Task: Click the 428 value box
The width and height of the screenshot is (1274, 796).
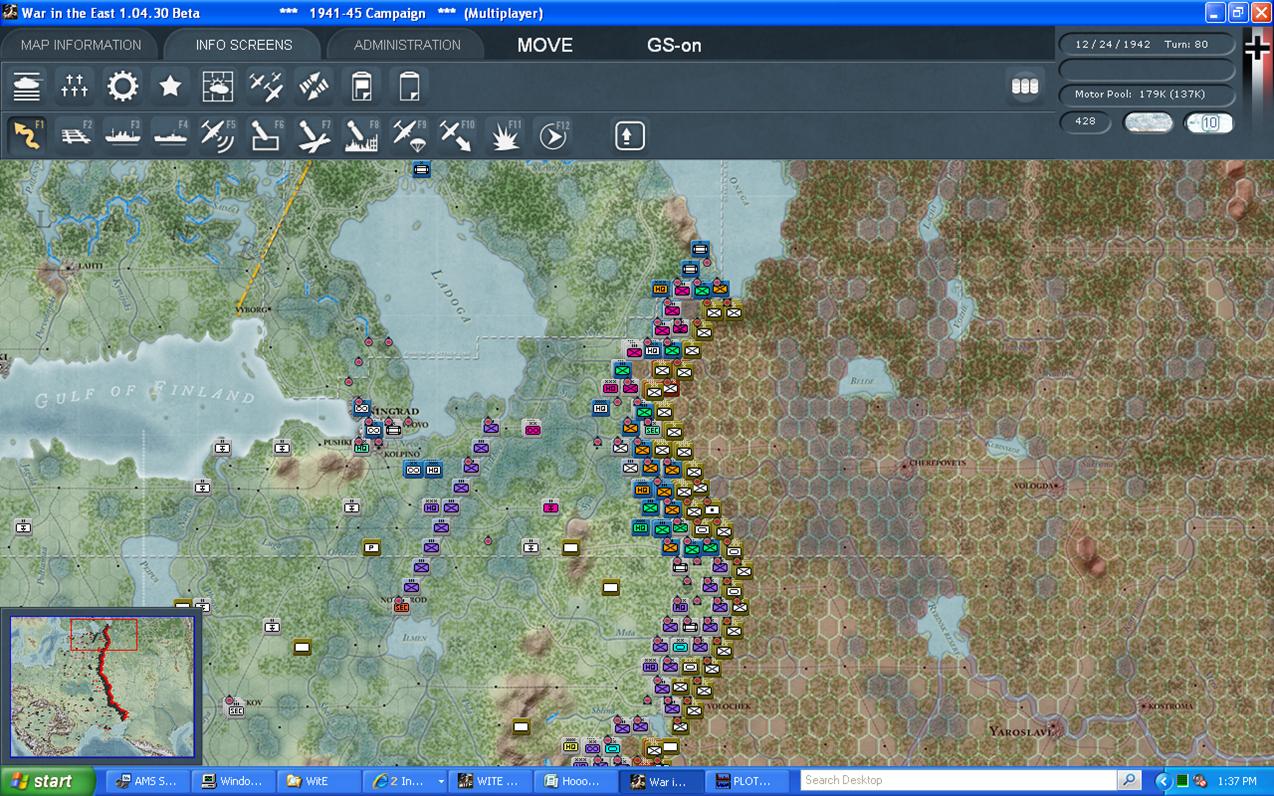Action: [1086, 121]
